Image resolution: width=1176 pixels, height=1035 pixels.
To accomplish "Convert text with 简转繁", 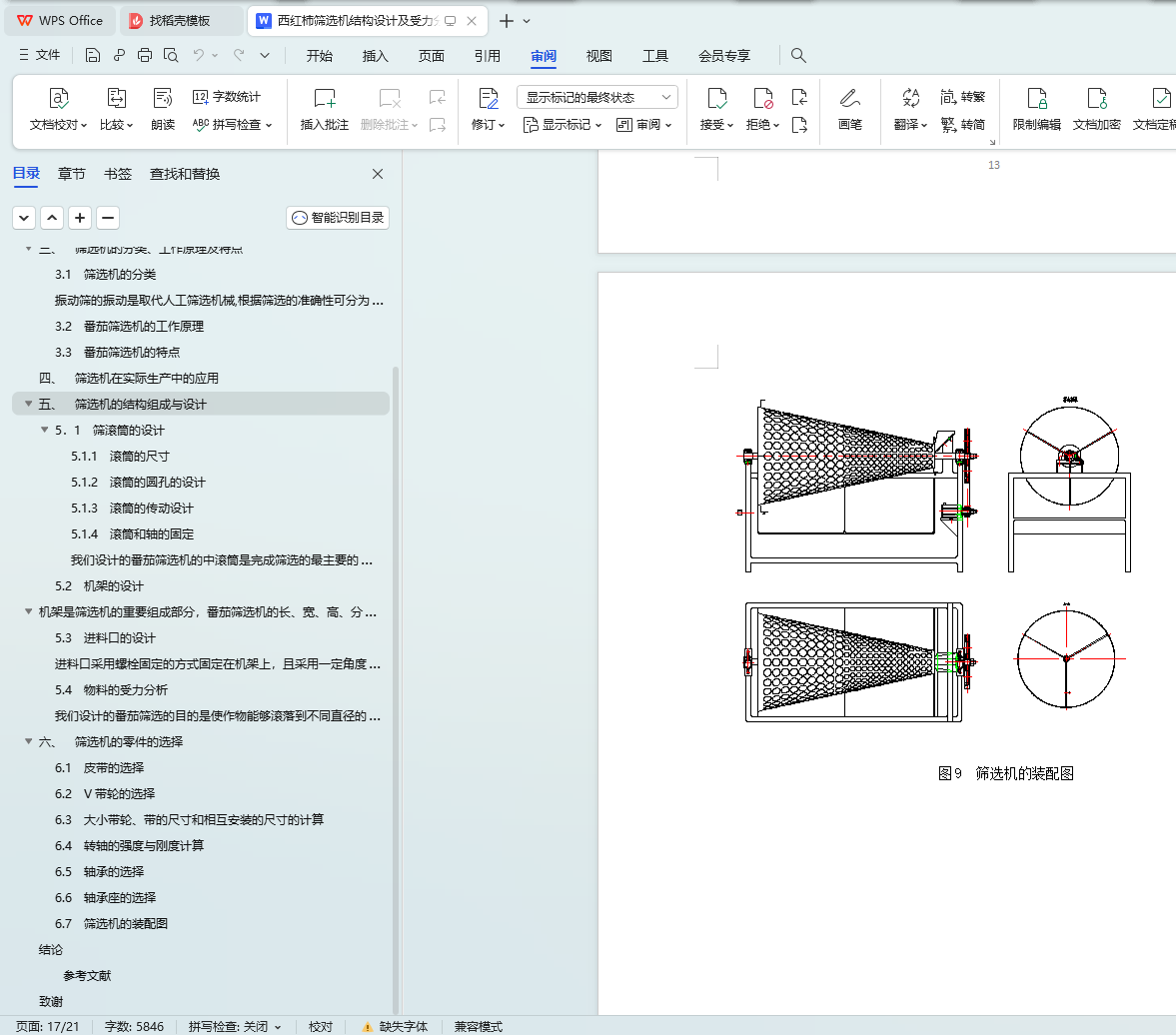I will click(x=963, y=97).
